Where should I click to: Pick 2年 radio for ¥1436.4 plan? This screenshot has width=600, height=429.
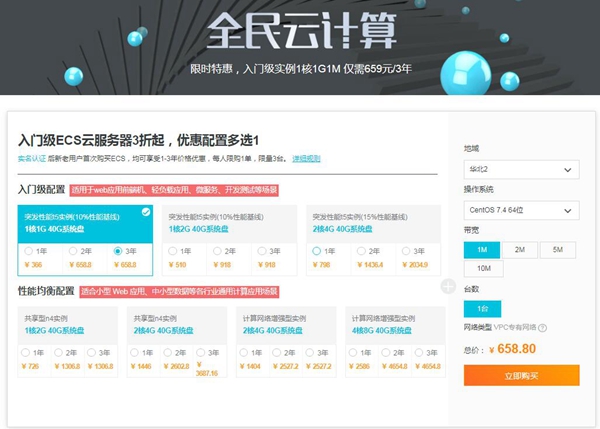361,251
